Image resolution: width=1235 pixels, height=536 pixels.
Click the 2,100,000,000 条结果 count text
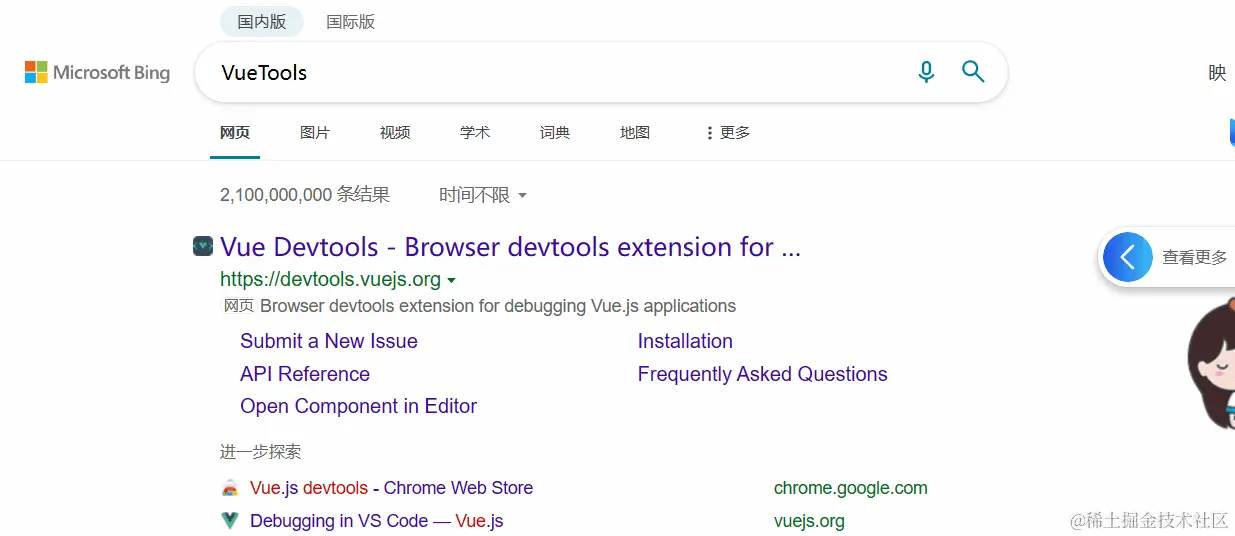305,195
